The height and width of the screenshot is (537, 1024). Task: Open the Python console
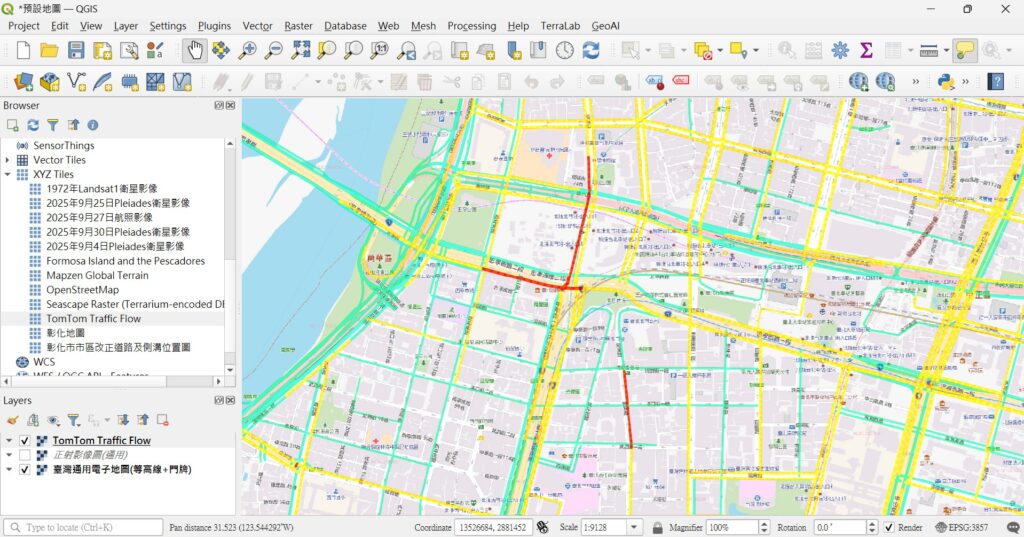945,82
